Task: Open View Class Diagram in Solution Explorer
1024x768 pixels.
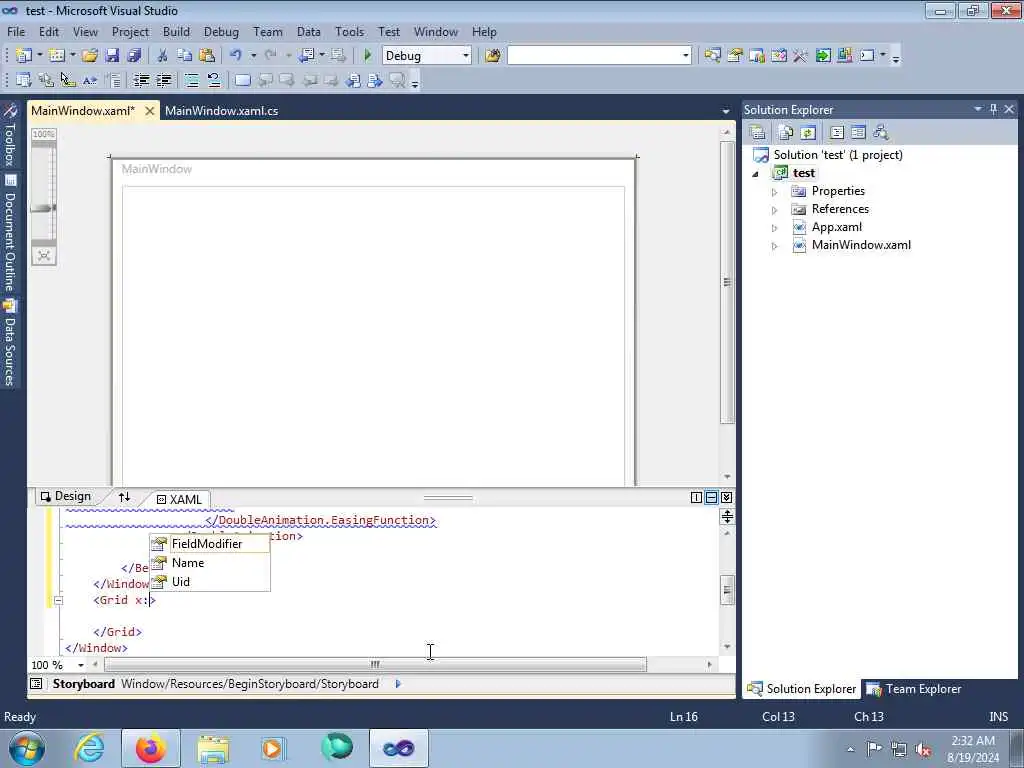Action: pyautogui.click(x=880, y=133)
